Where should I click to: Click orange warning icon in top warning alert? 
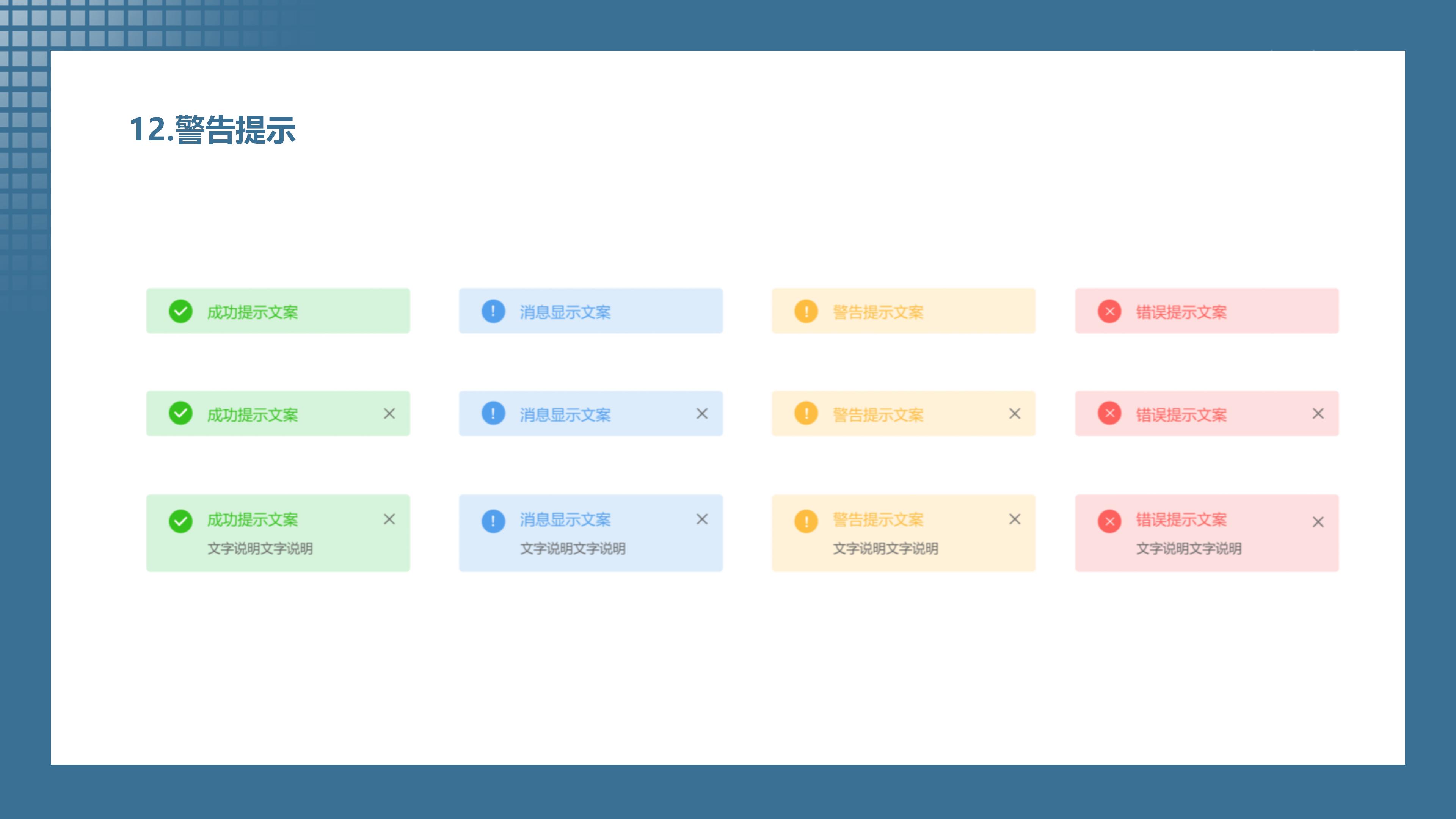click(806, 311)
